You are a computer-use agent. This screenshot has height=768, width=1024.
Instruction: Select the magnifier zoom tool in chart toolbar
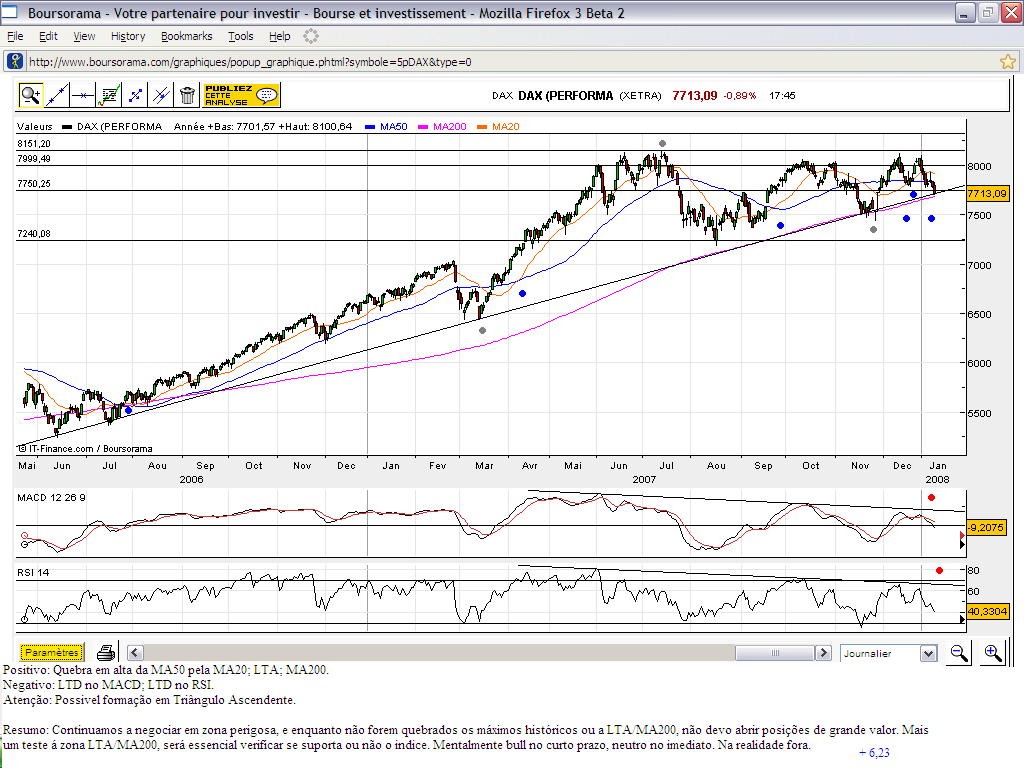click(31, 95)
